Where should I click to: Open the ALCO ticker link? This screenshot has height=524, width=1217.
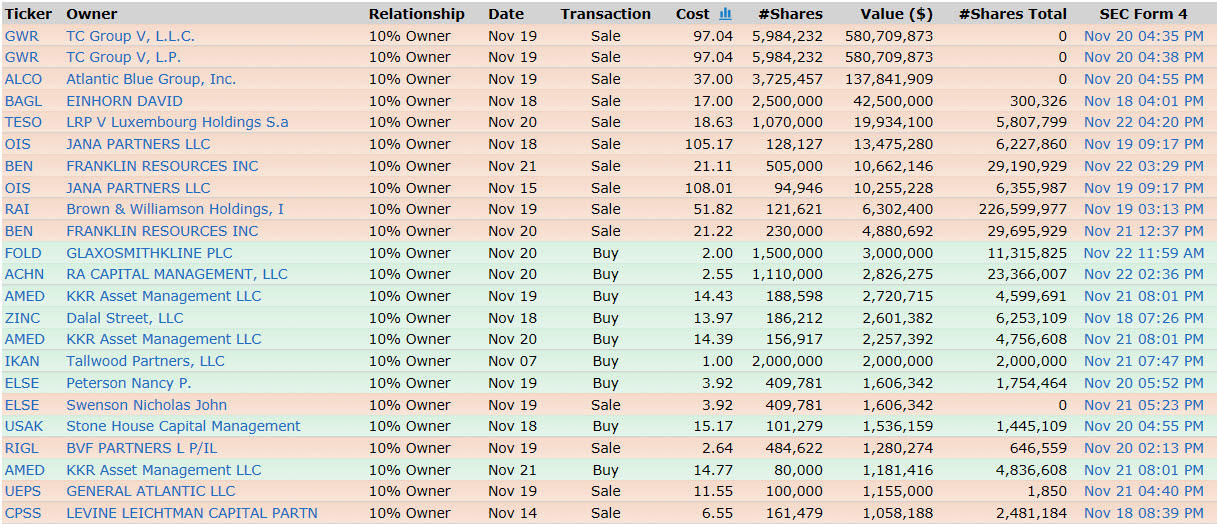point(23,79)
